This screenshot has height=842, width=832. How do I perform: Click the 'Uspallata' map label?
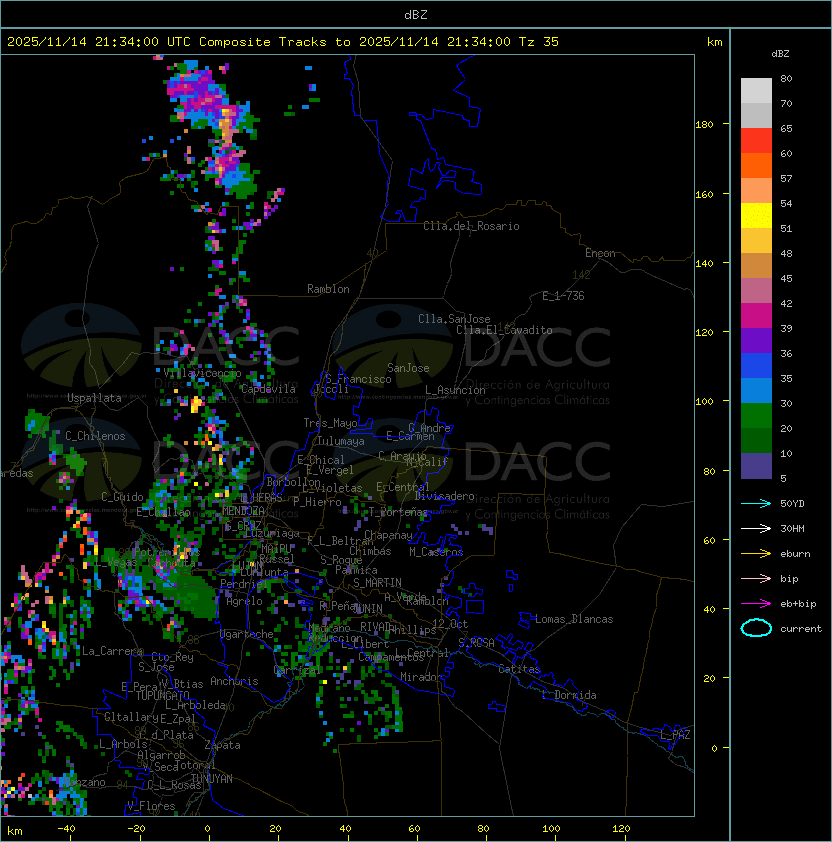95,398
